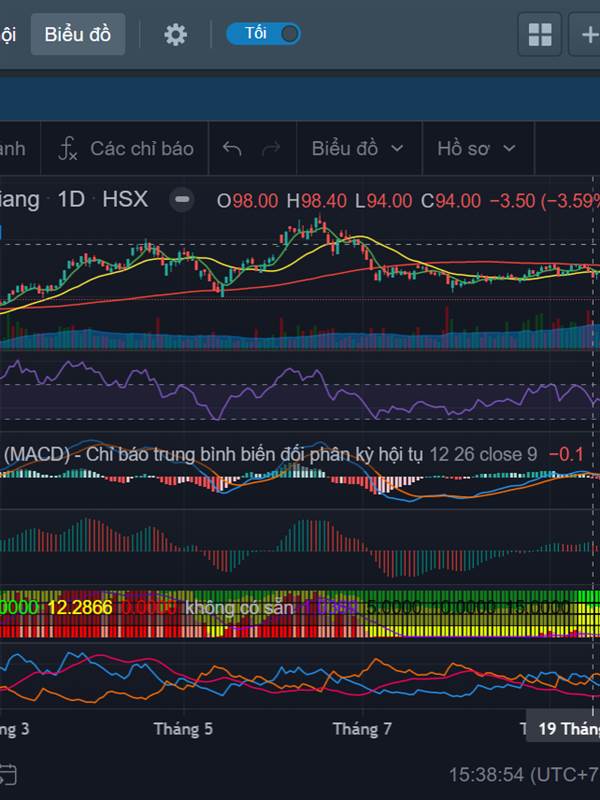This screenshot has height=800, width=600.
Task: Open the grid layout icon
Action: click(540, 34)
